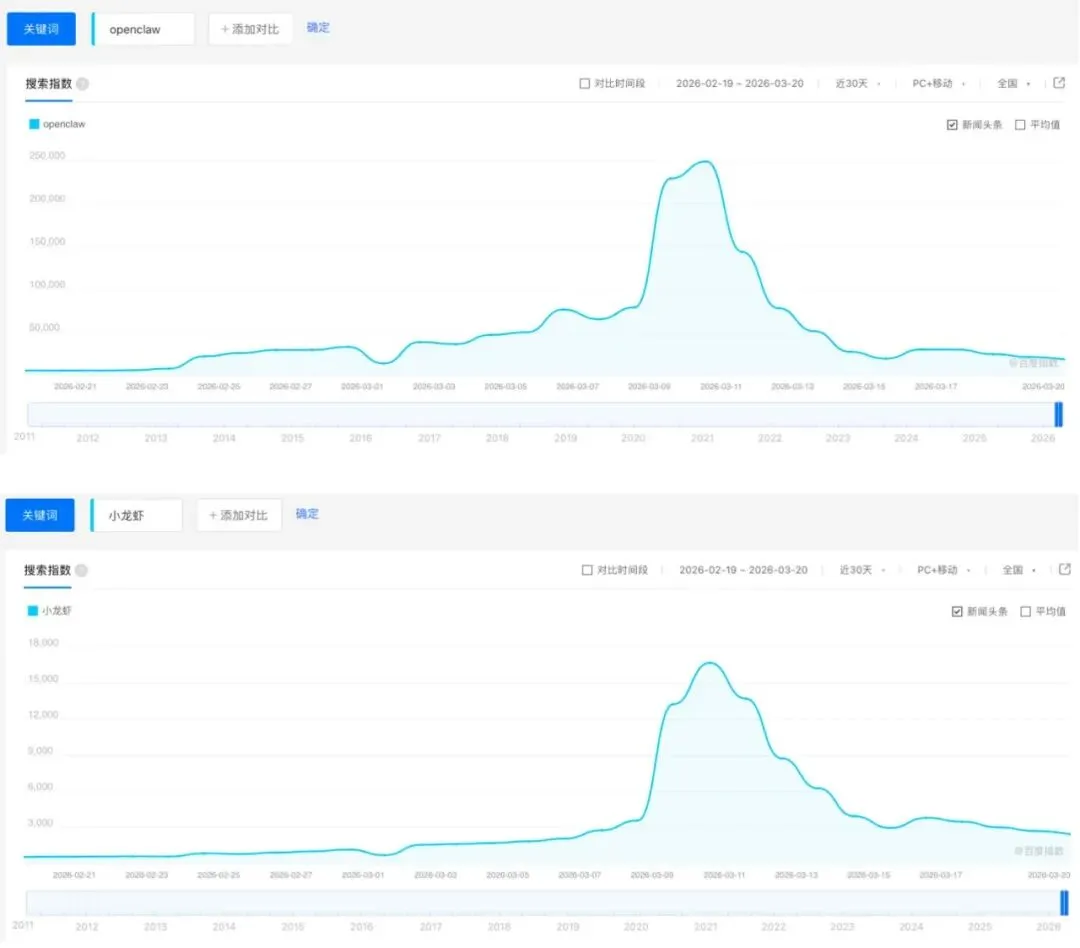Viewport: 1080px width, 948px height.
Task: Toggle 小龙虾 legend color square
Action: [x=32, y=610]
